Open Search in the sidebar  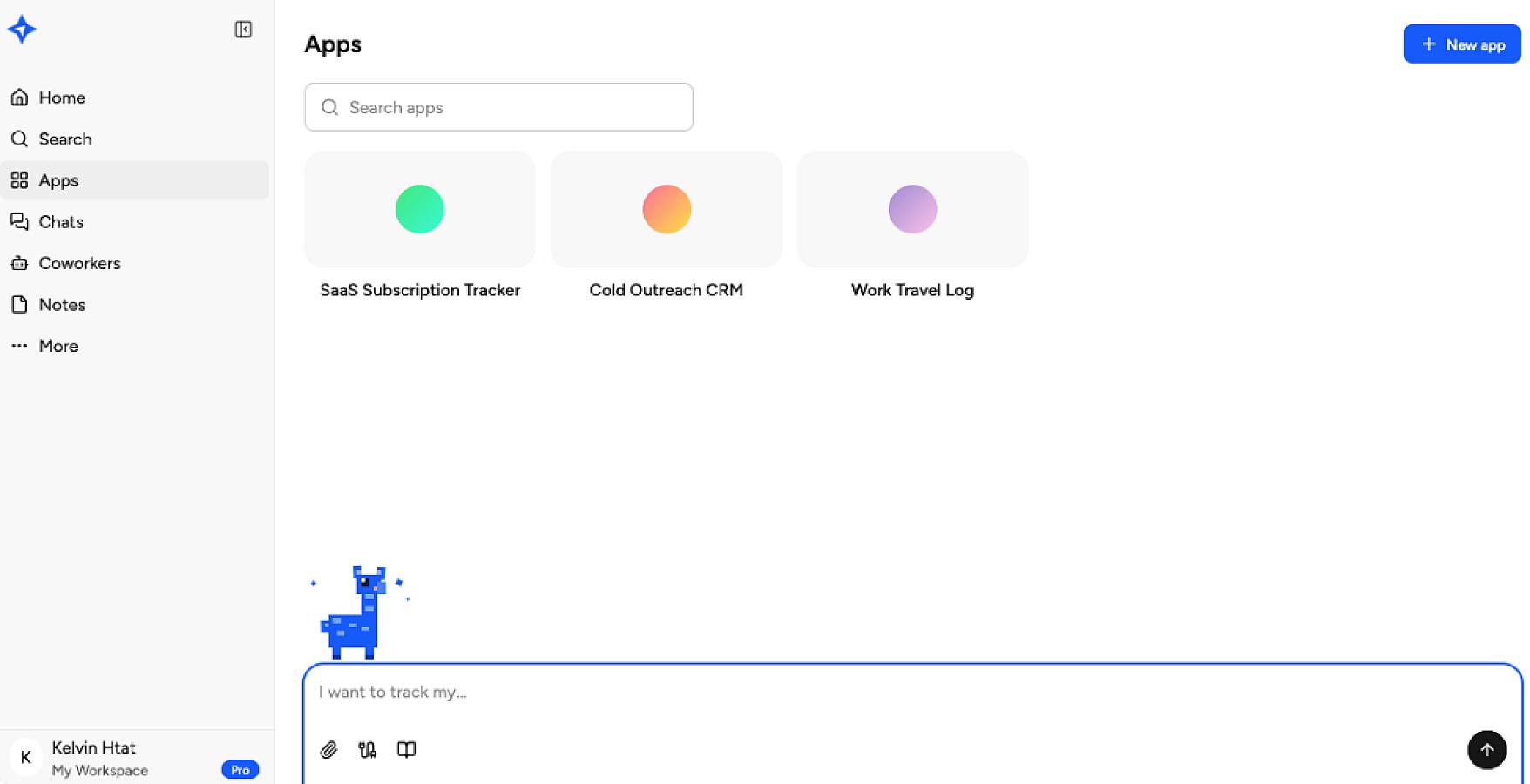(x=135, y=139)
